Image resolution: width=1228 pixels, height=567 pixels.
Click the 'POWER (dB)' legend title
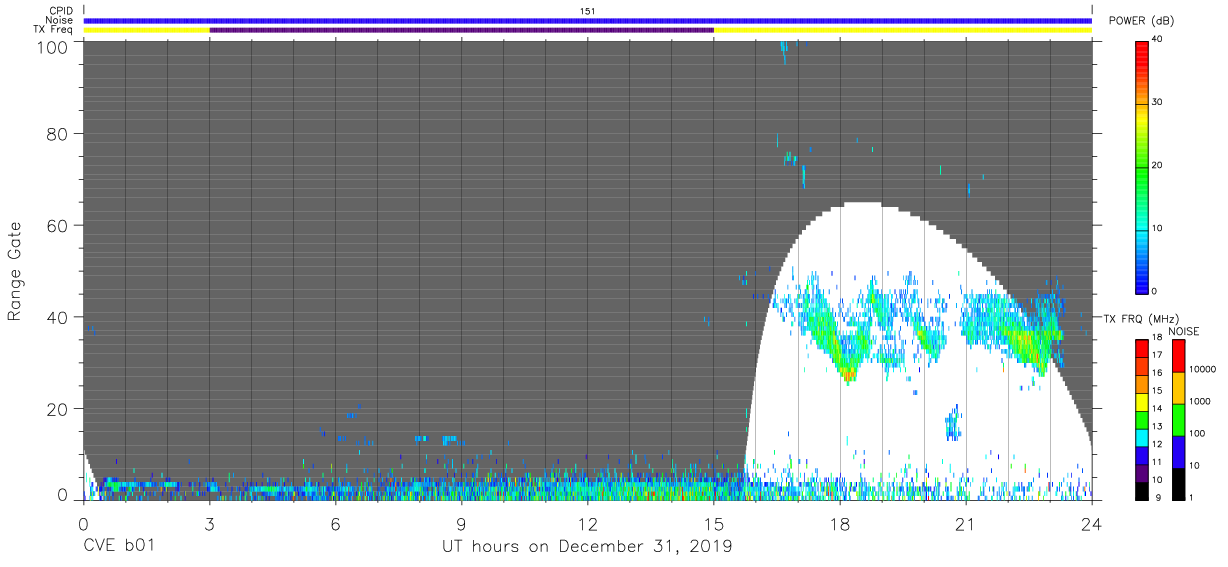coord(1142,21)
